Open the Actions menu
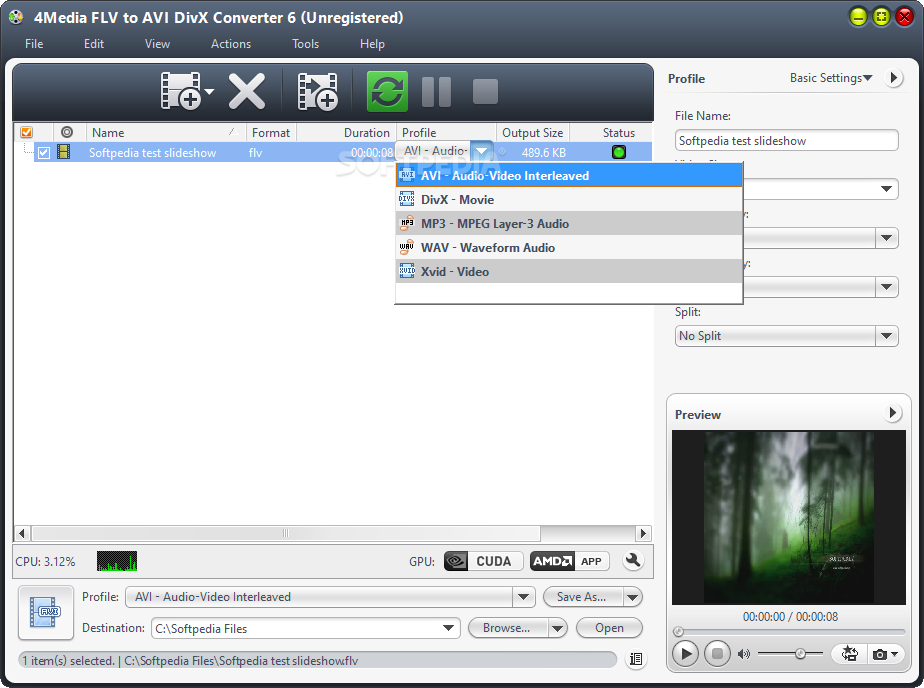Screen dimensions: 924x688 231,44
